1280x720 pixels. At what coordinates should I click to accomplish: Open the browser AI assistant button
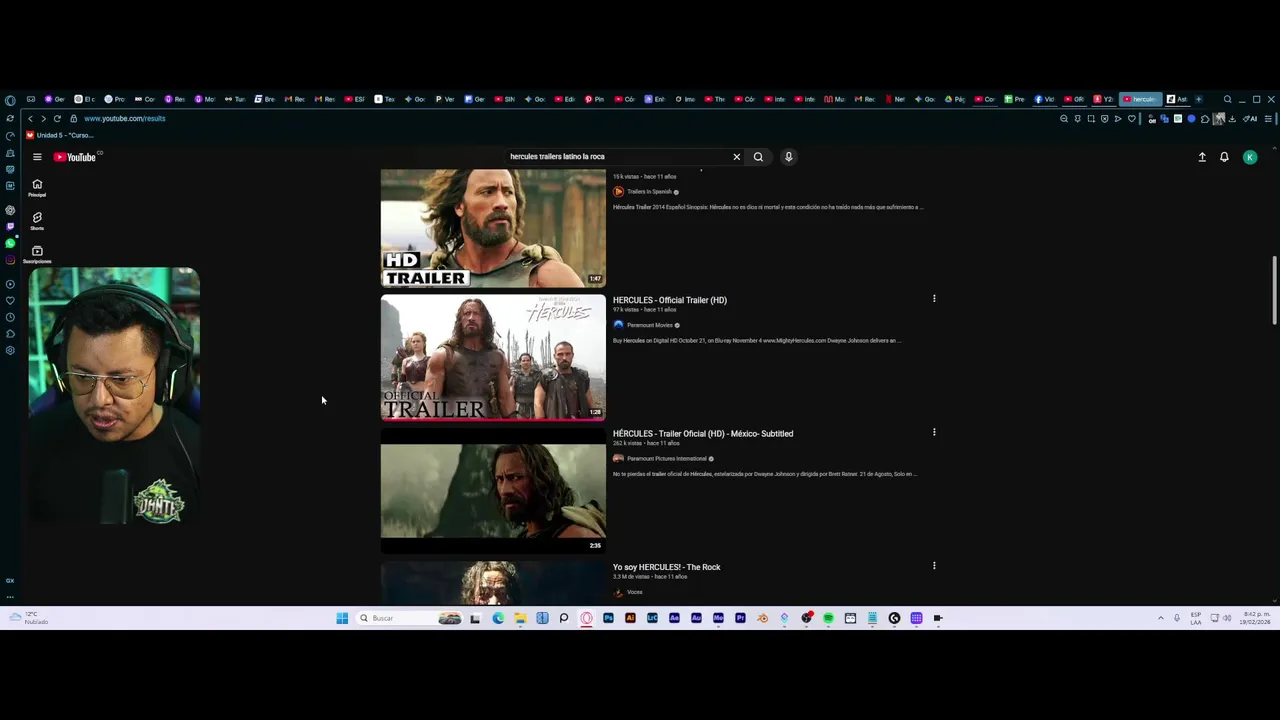[1251, 119]
